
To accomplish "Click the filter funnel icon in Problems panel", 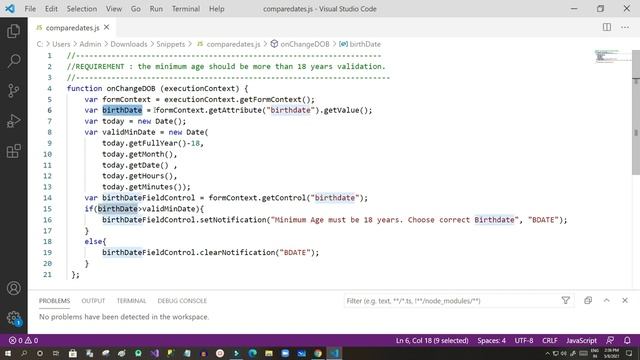I will click(x=565, y=300).
